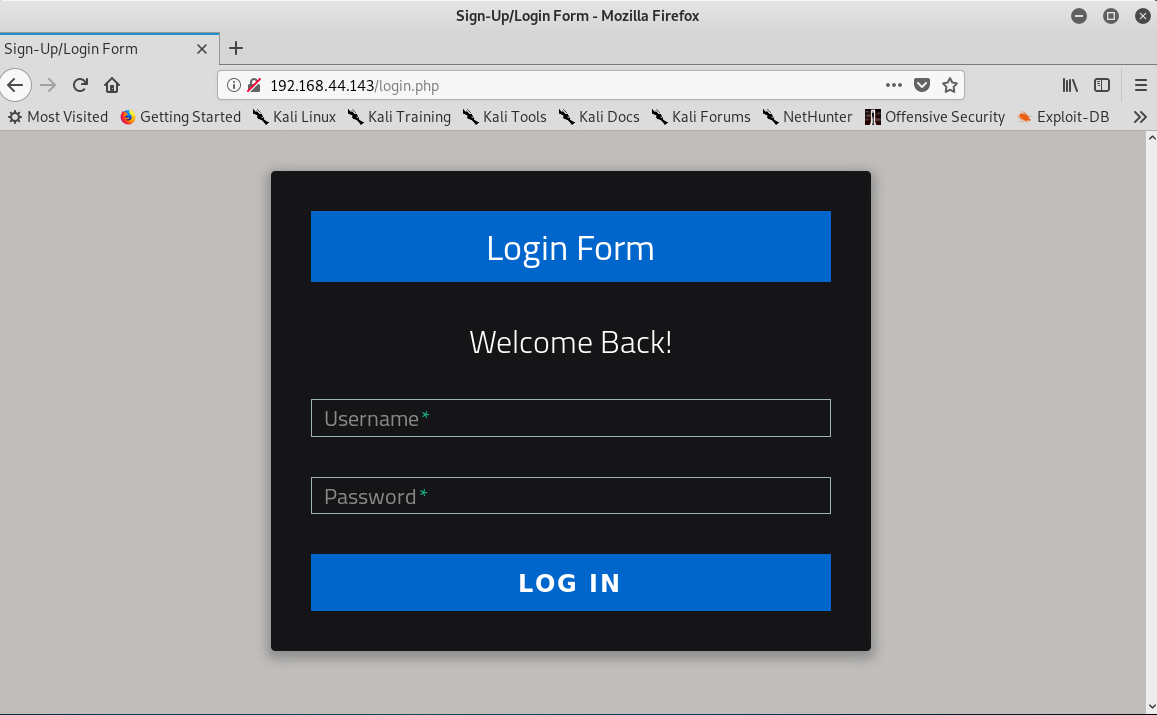
Task: Show more bookmarks chevron
Action: point(1140,117)
